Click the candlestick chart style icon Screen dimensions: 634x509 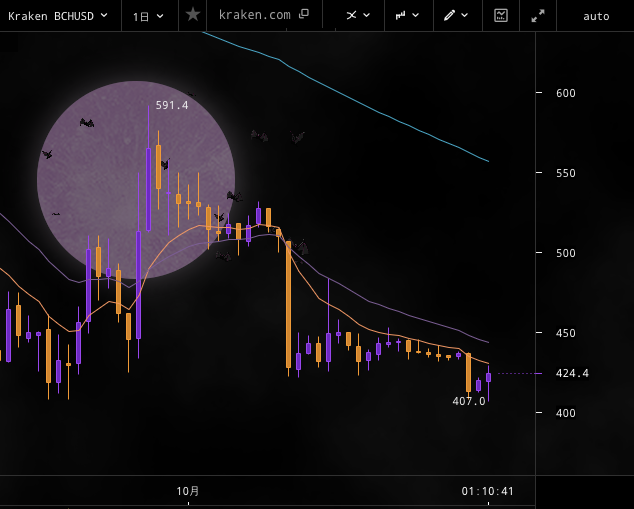[400, 15]
